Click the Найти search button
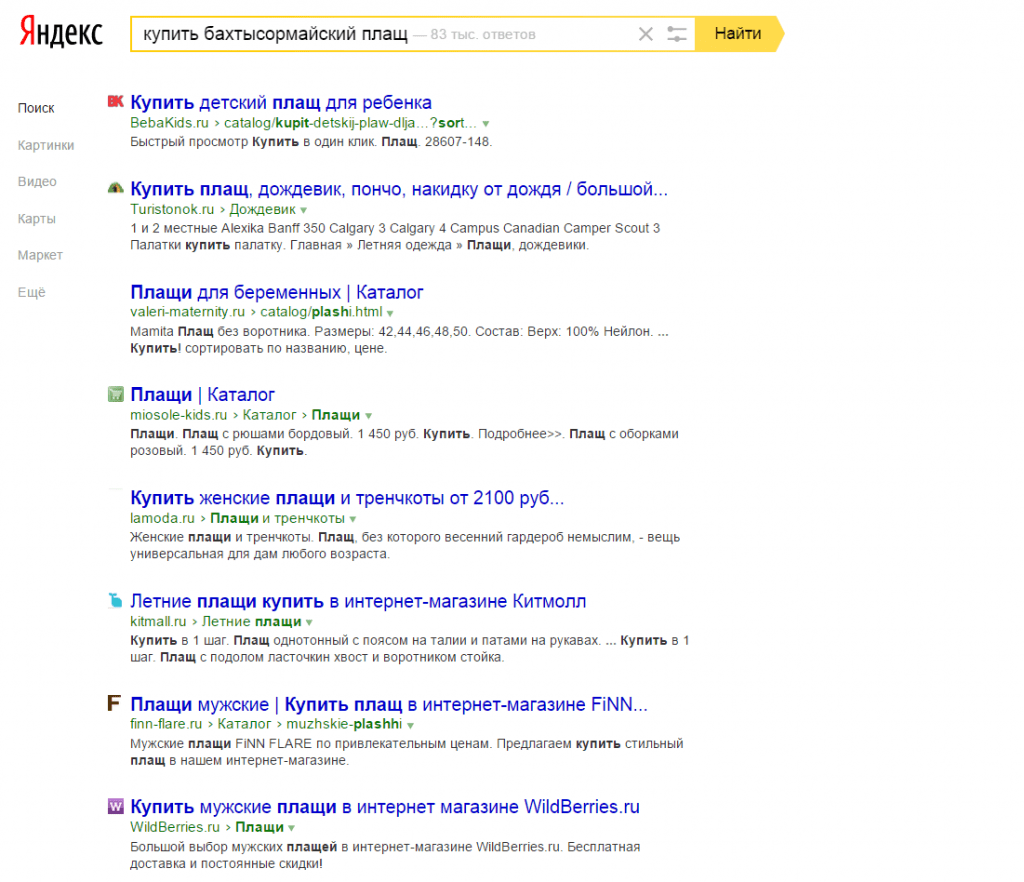The width and height of the screenshot is (1024, 882). 738,34
